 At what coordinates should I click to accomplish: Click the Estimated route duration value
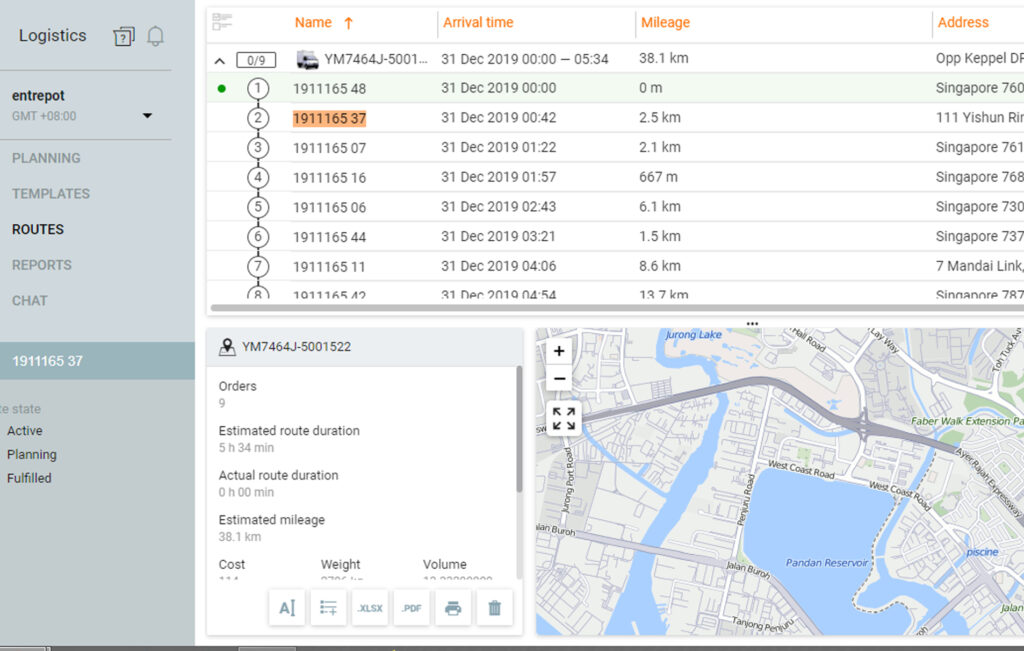(x=246, y=448)
